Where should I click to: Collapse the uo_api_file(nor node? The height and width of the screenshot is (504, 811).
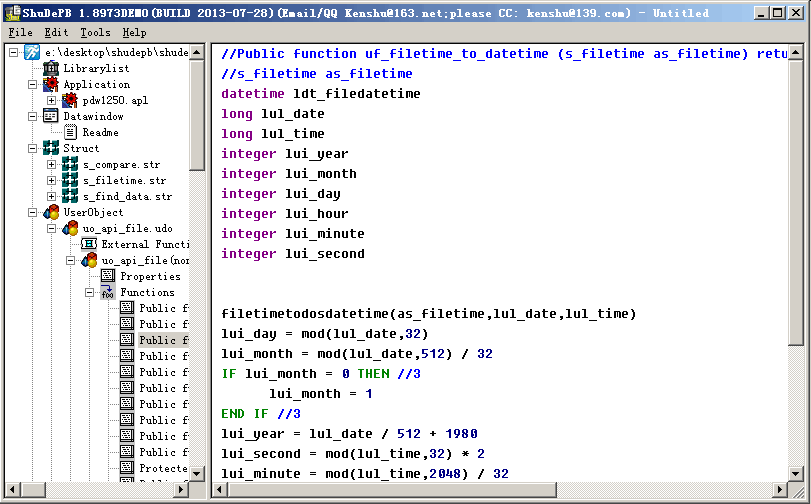coord(71,260)
